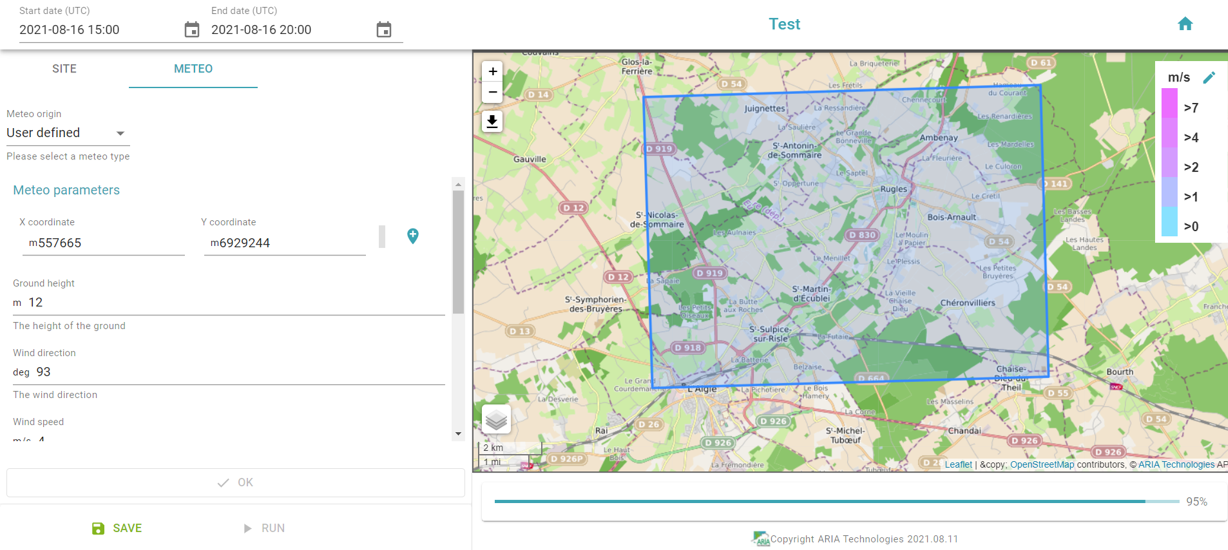1228x550 pixels.
Task: Click the >1 m/s legend swatch
Action: coord(1169,193)
